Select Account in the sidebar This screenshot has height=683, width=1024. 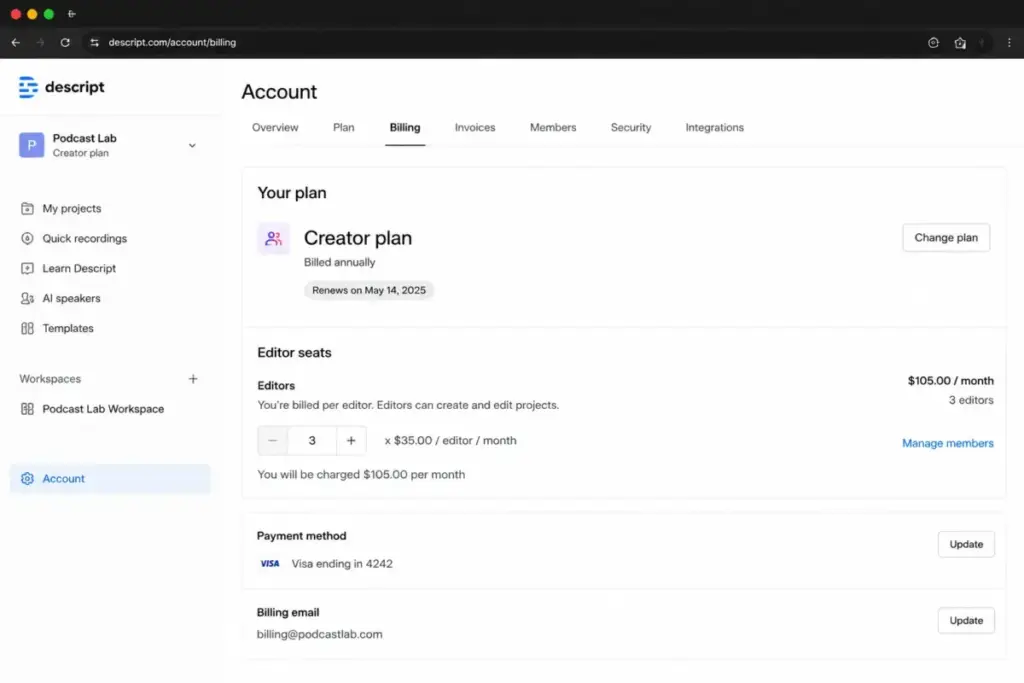point(110,479)
